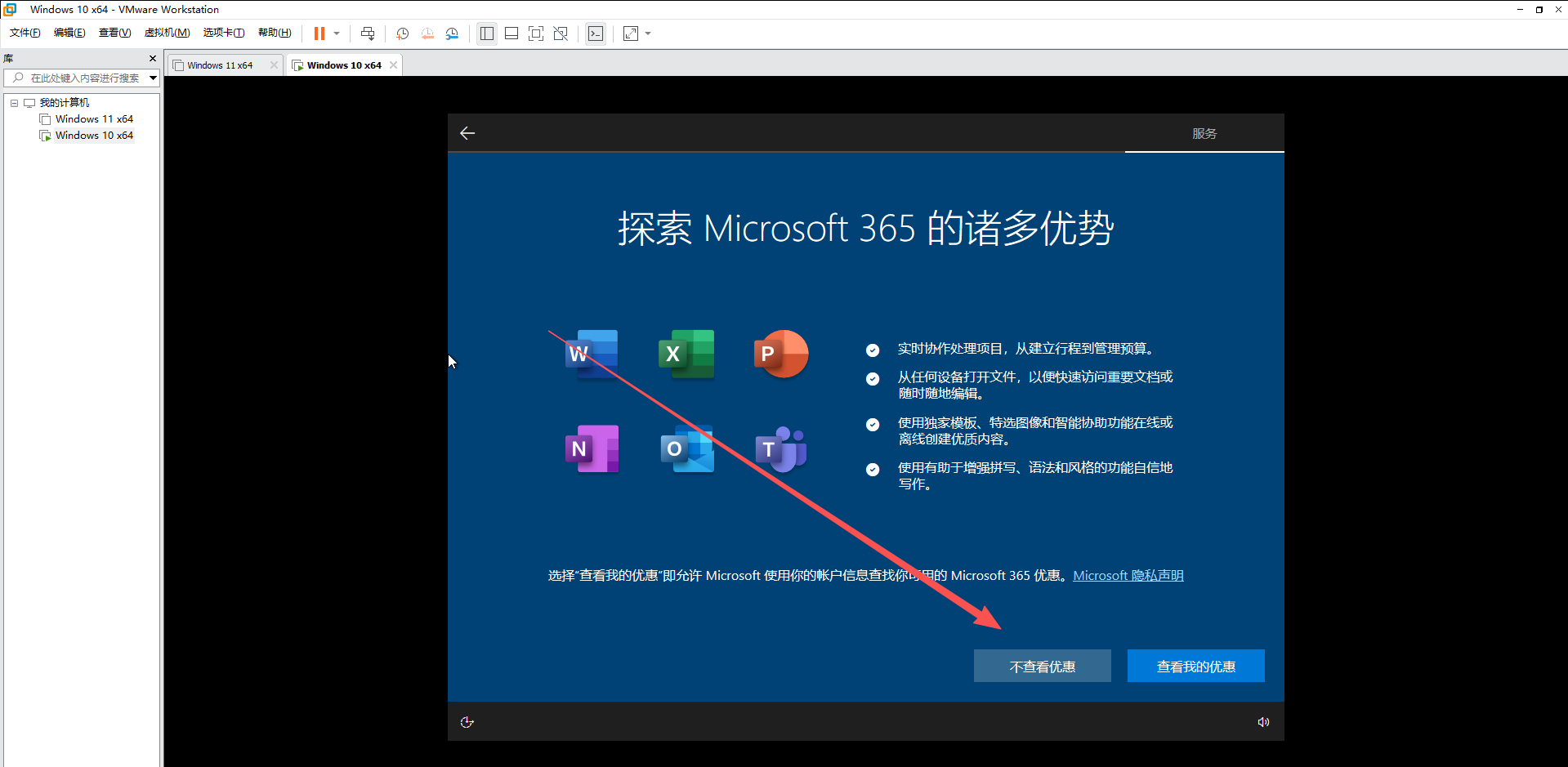
Task: Click the PowerPoint app icon
Action: point(781,354)
